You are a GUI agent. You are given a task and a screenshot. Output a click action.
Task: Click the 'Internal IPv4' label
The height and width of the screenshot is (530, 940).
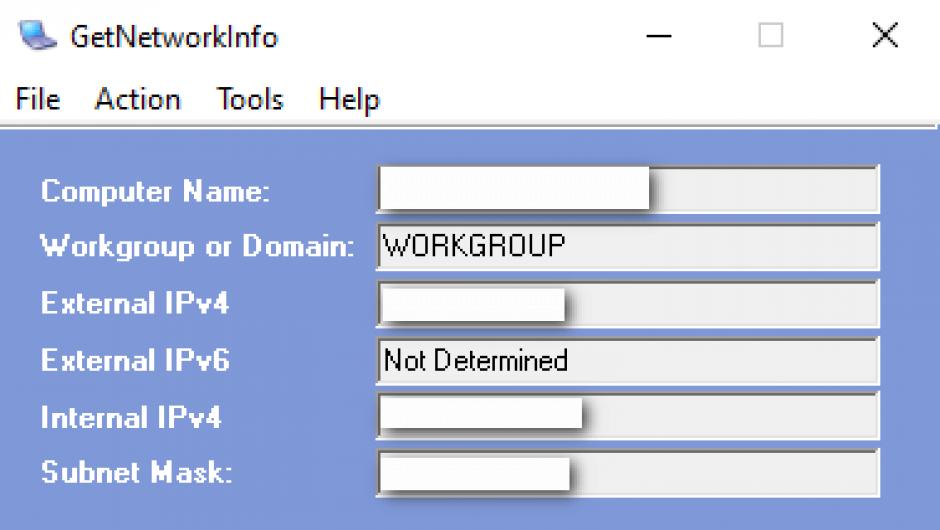point(131,417)
